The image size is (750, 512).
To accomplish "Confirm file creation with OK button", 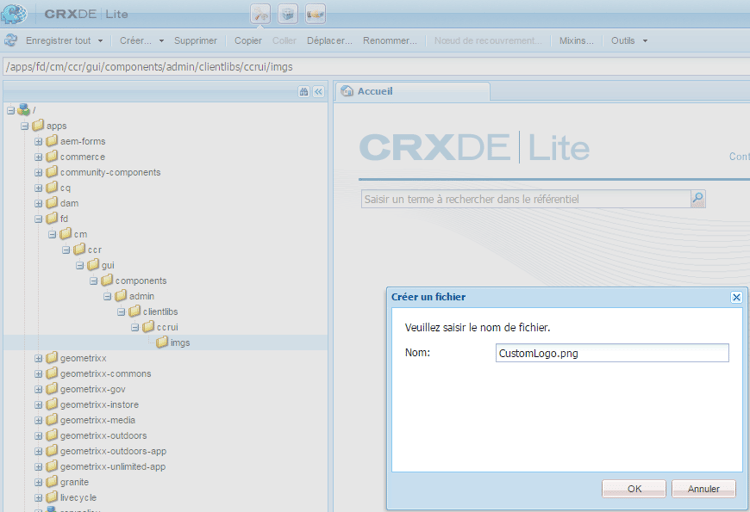I will [634, 489].
